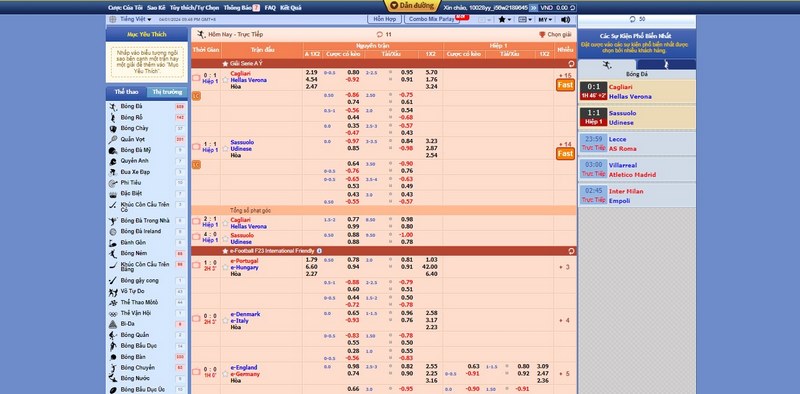Mute sound with the speaker icon
The height and width of the screenshot is (394, 800).
point(565,19)
